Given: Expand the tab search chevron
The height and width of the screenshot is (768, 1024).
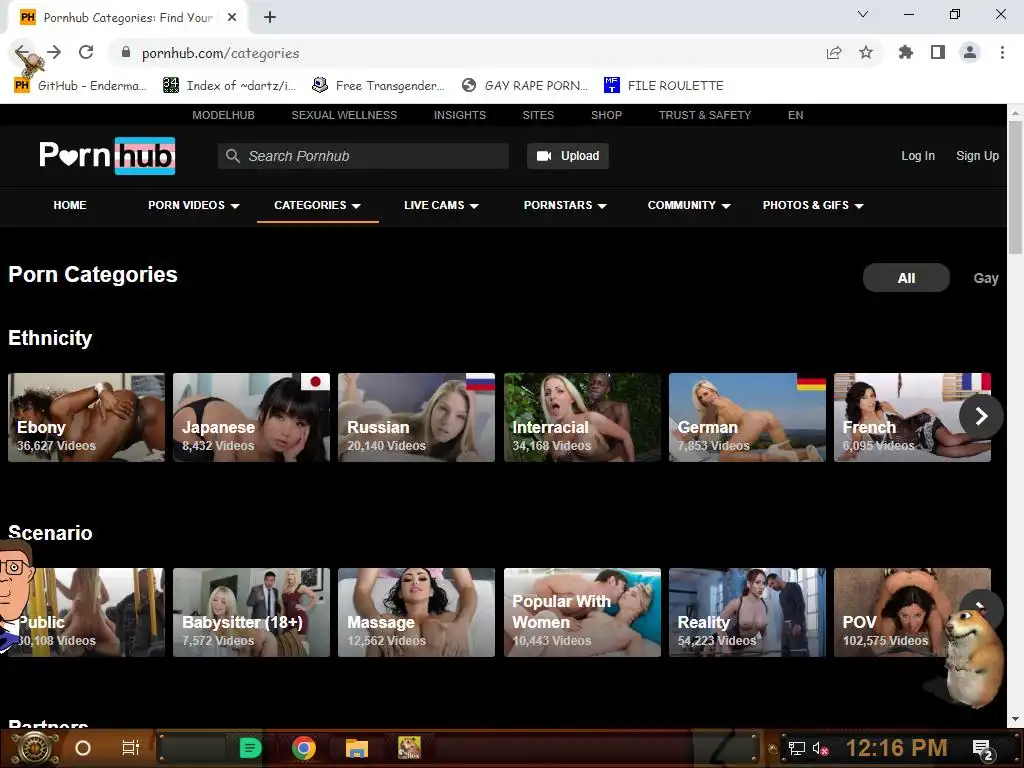Looking at the screenshot, I should coord(863,14).
